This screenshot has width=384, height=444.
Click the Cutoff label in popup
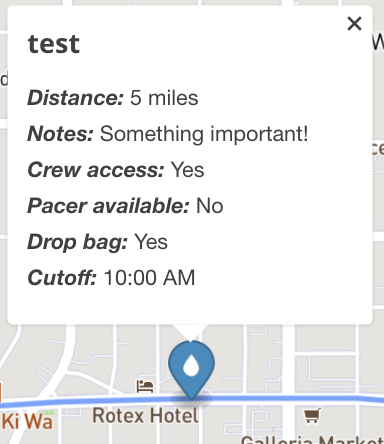click(62, 277)
